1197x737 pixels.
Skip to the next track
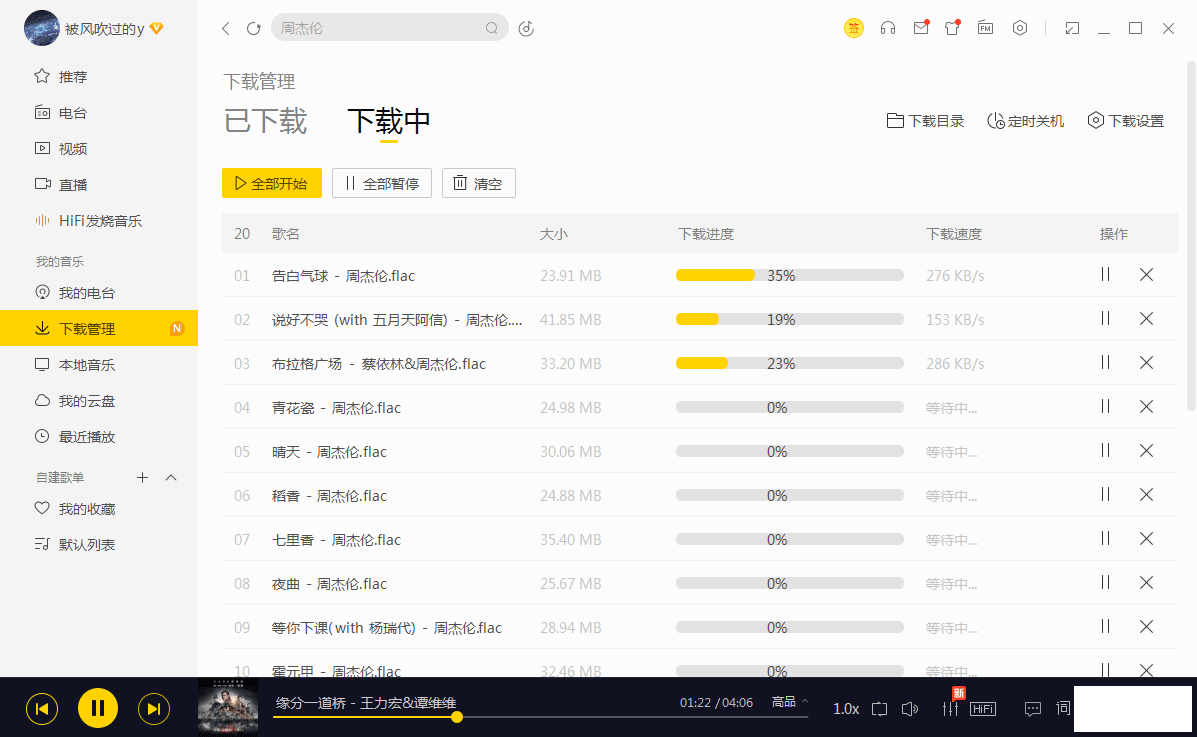[153, 709]
